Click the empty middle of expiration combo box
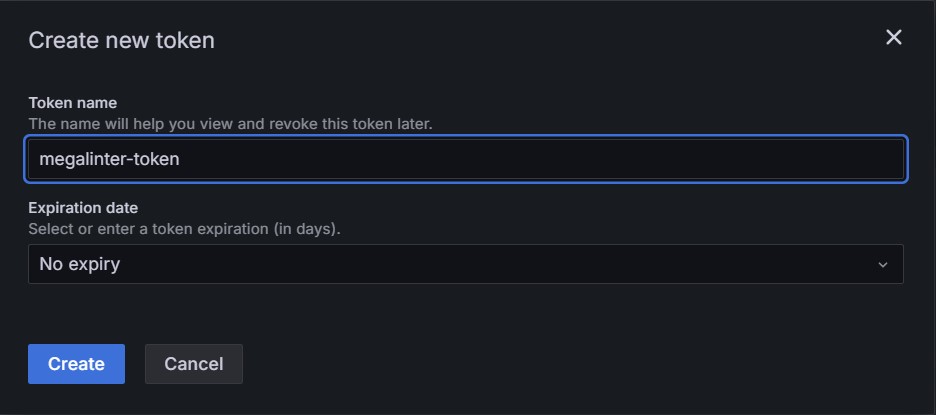Screen dimensions: 936x415 coord(500,265)
